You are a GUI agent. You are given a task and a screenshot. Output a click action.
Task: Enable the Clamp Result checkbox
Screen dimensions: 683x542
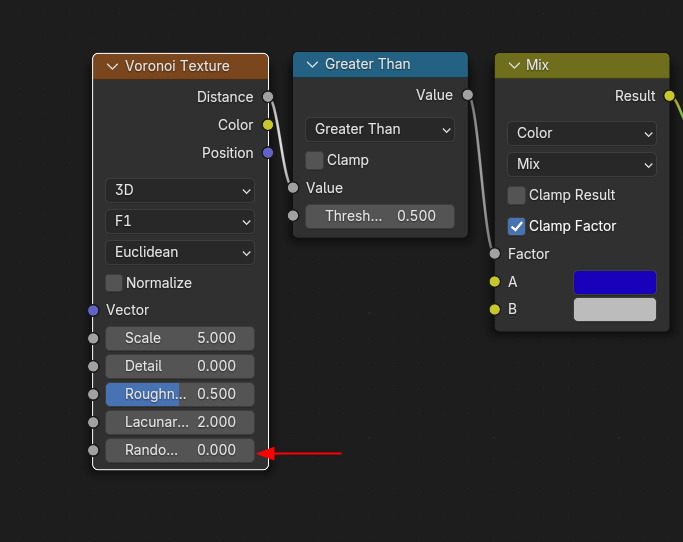(x=516, y=195)
